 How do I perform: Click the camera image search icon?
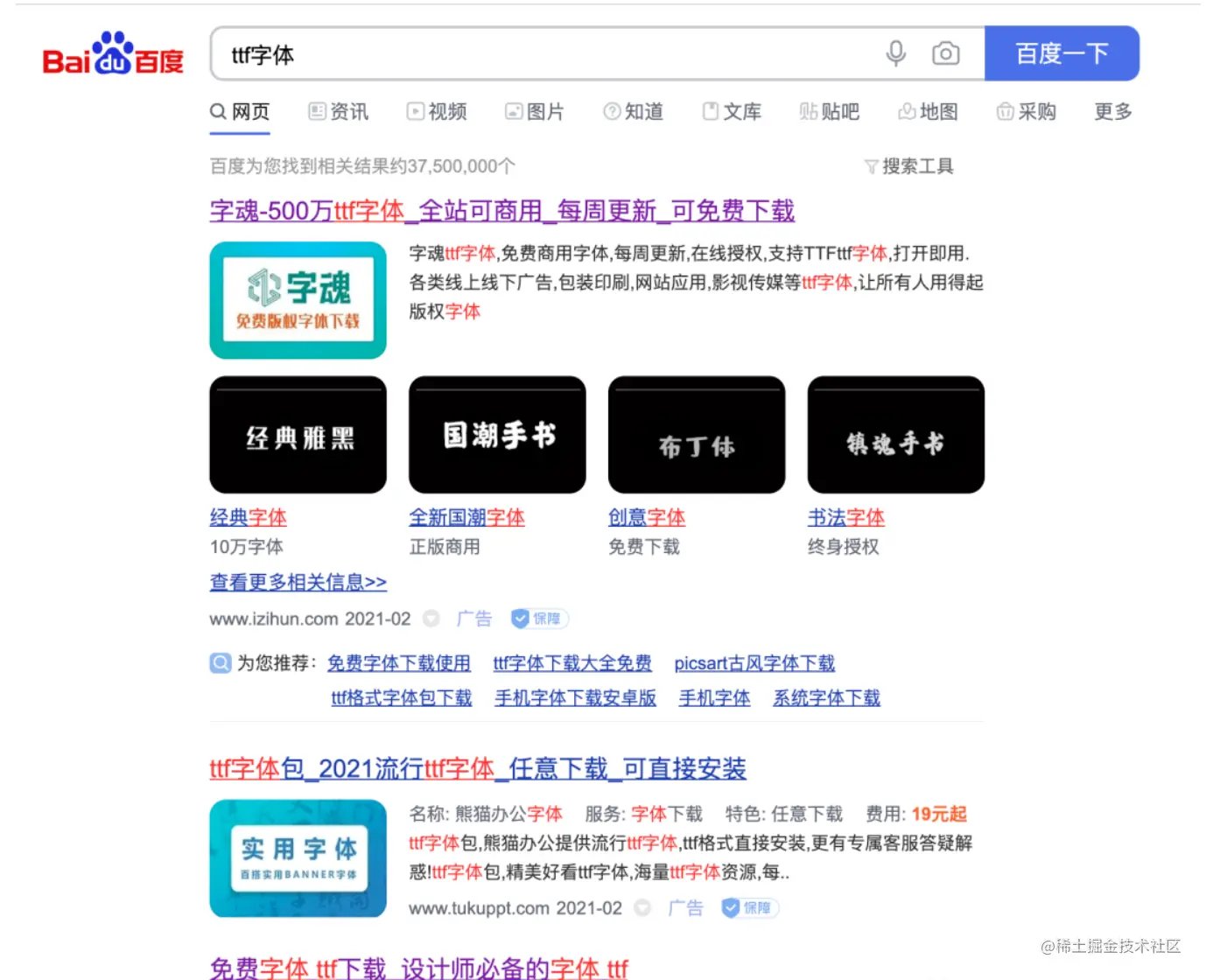945,54
